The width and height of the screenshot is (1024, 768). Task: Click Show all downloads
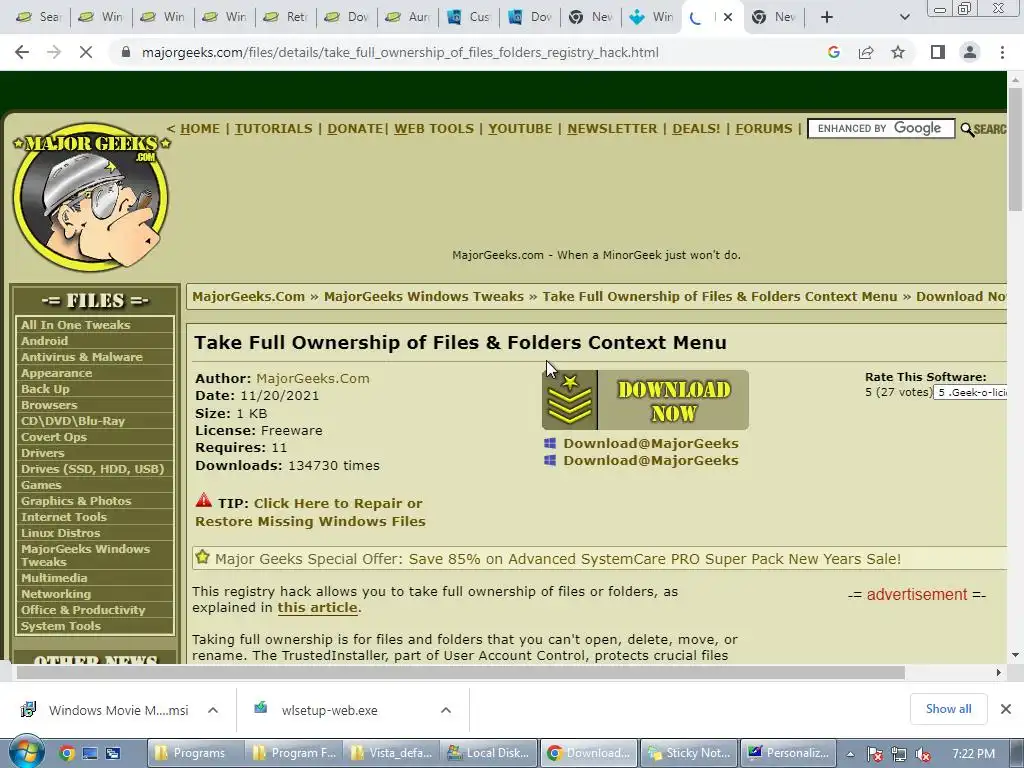pos(948,709)
